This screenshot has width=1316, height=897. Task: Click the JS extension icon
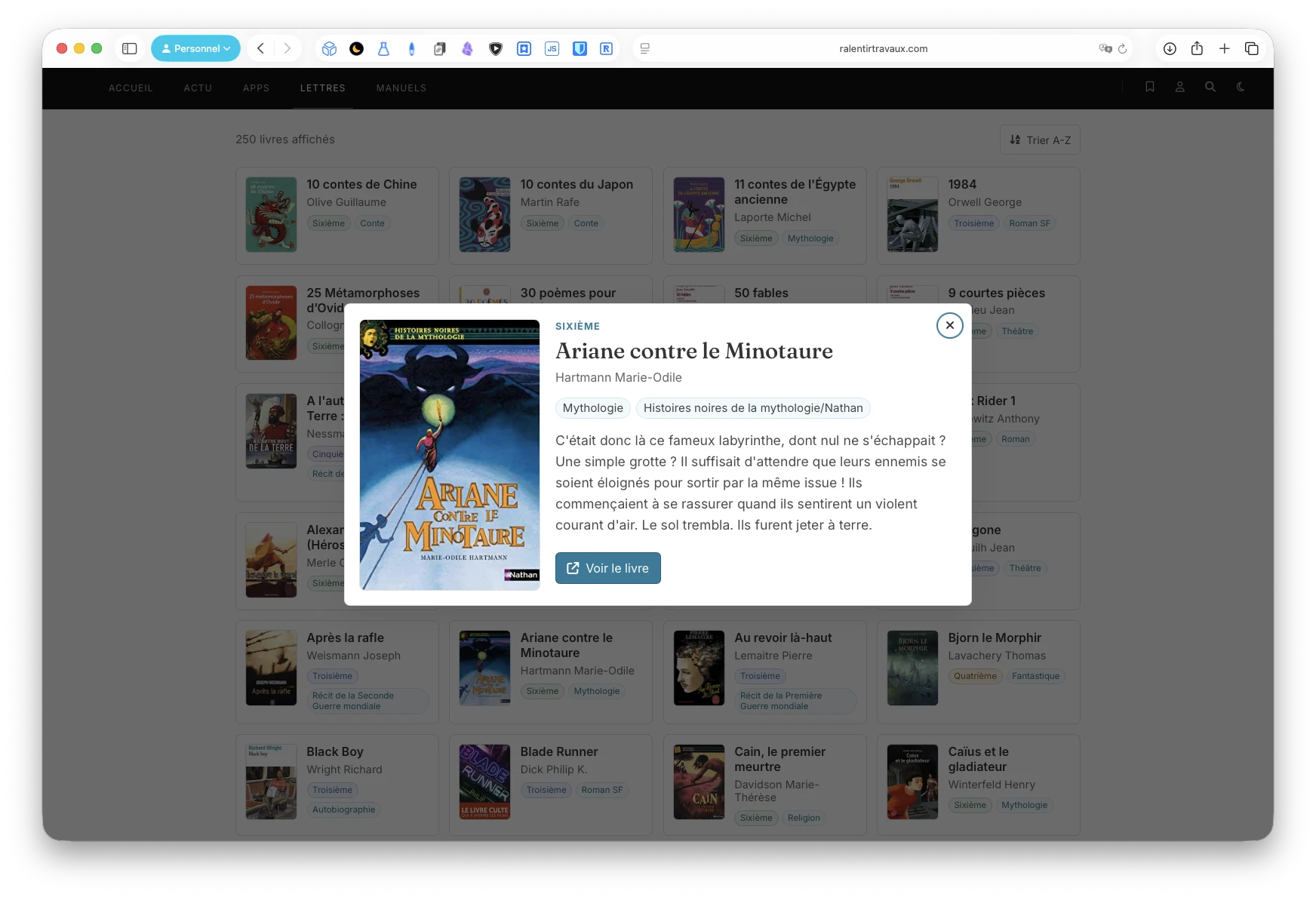click(x=552, y=48)
